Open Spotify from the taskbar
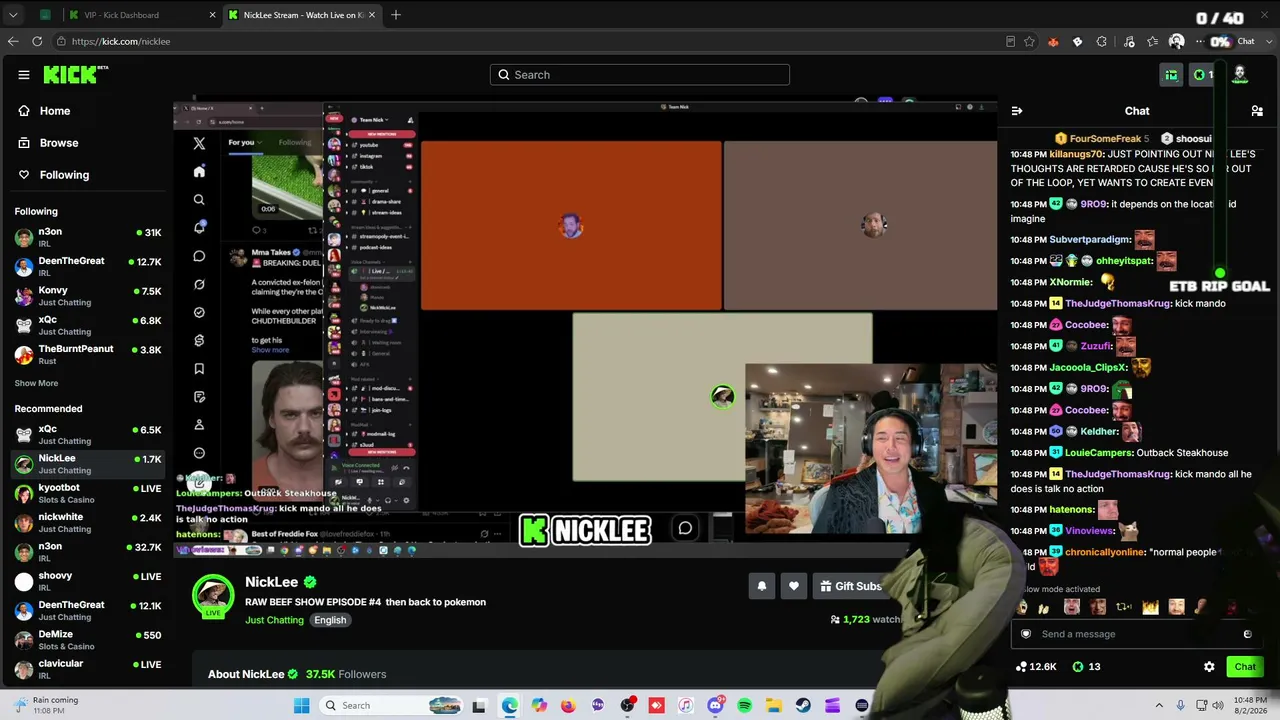Viewport: 1280px width, 720px height. click(744, 706)
